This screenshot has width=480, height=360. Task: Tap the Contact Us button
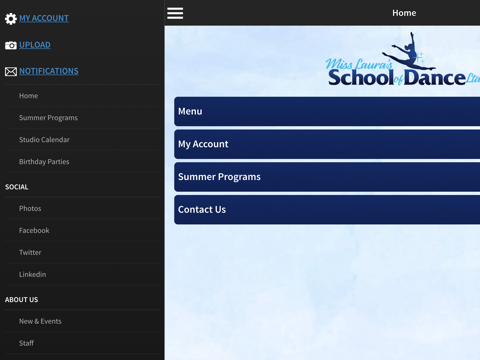click(x=327, y=210)
